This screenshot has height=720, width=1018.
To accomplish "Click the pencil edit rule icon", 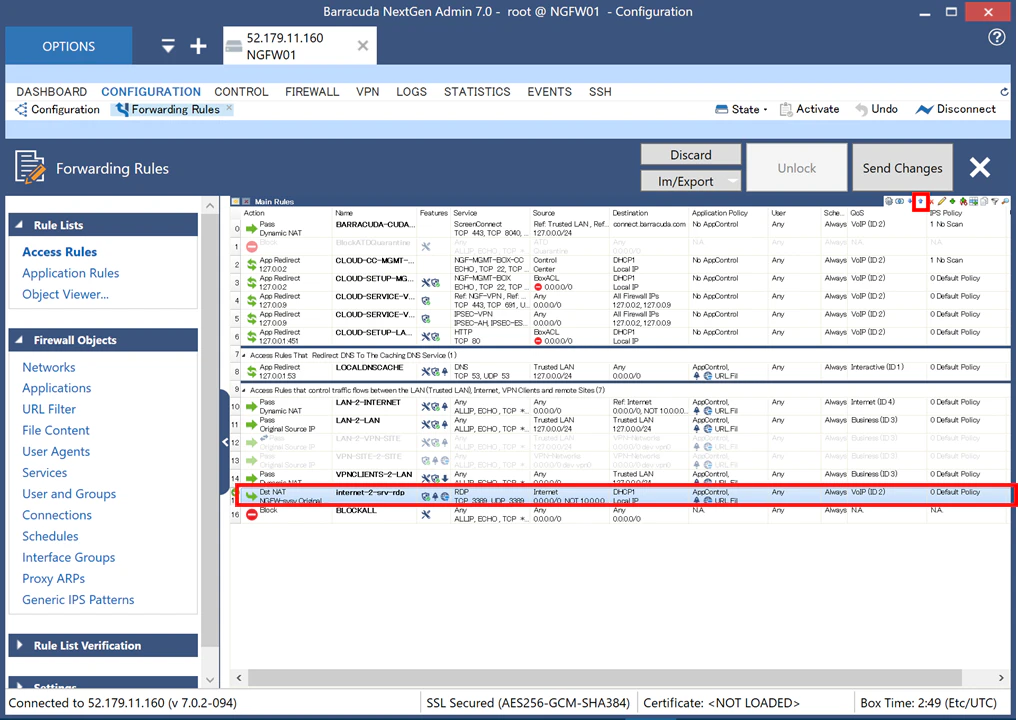I will coord(942,201).
